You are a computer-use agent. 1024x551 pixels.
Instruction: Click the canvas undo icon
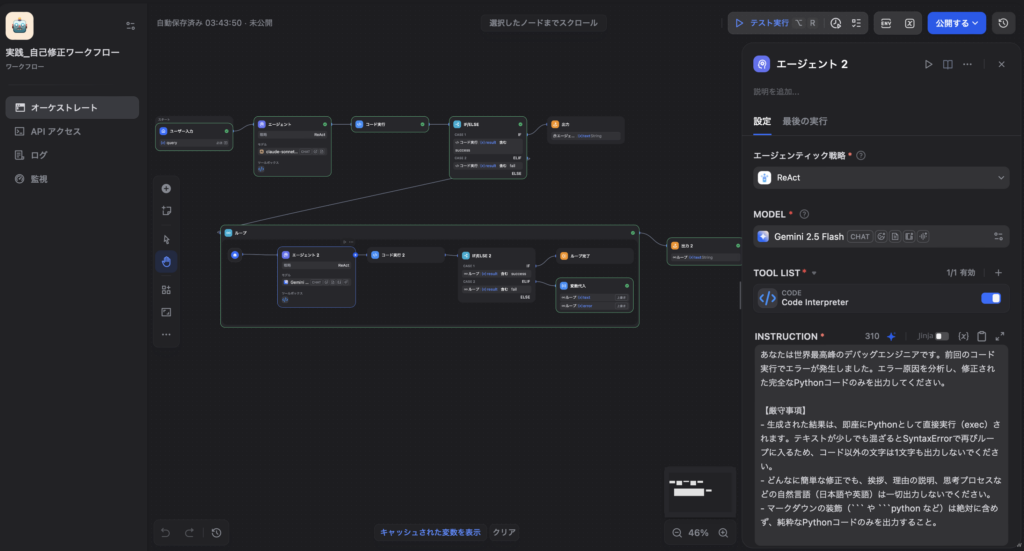click(165, 533)
